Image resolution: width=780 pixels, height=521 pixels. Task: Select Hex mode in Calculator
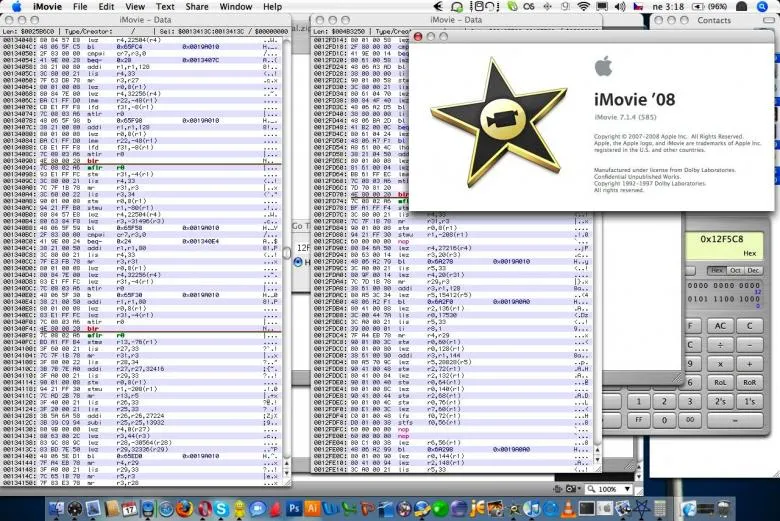(x=717, y=270)
